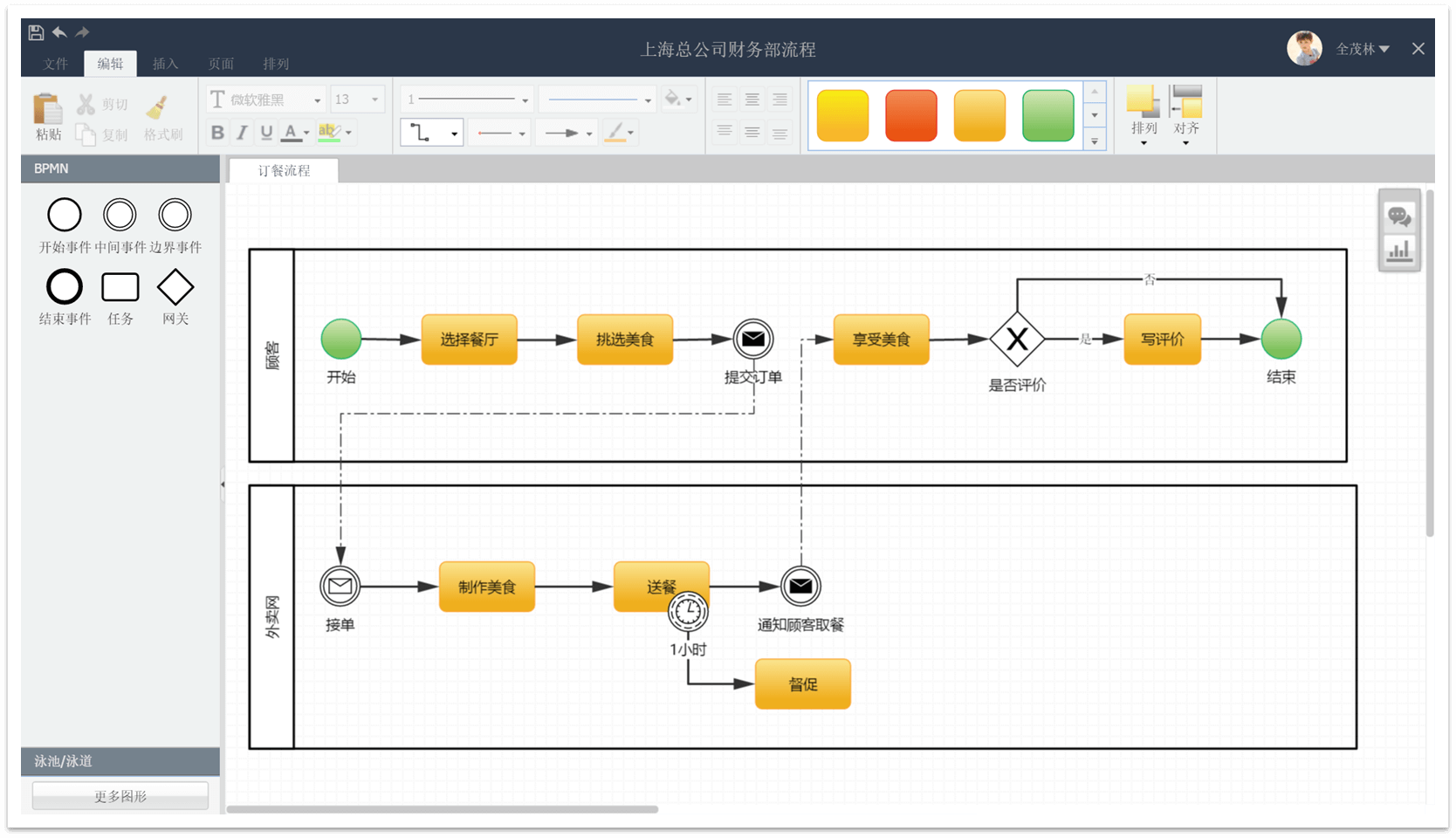This screenshot has width=1456, height=838.
Task: Open comments via the chat bubble icon
Action: coord(1400,217)
